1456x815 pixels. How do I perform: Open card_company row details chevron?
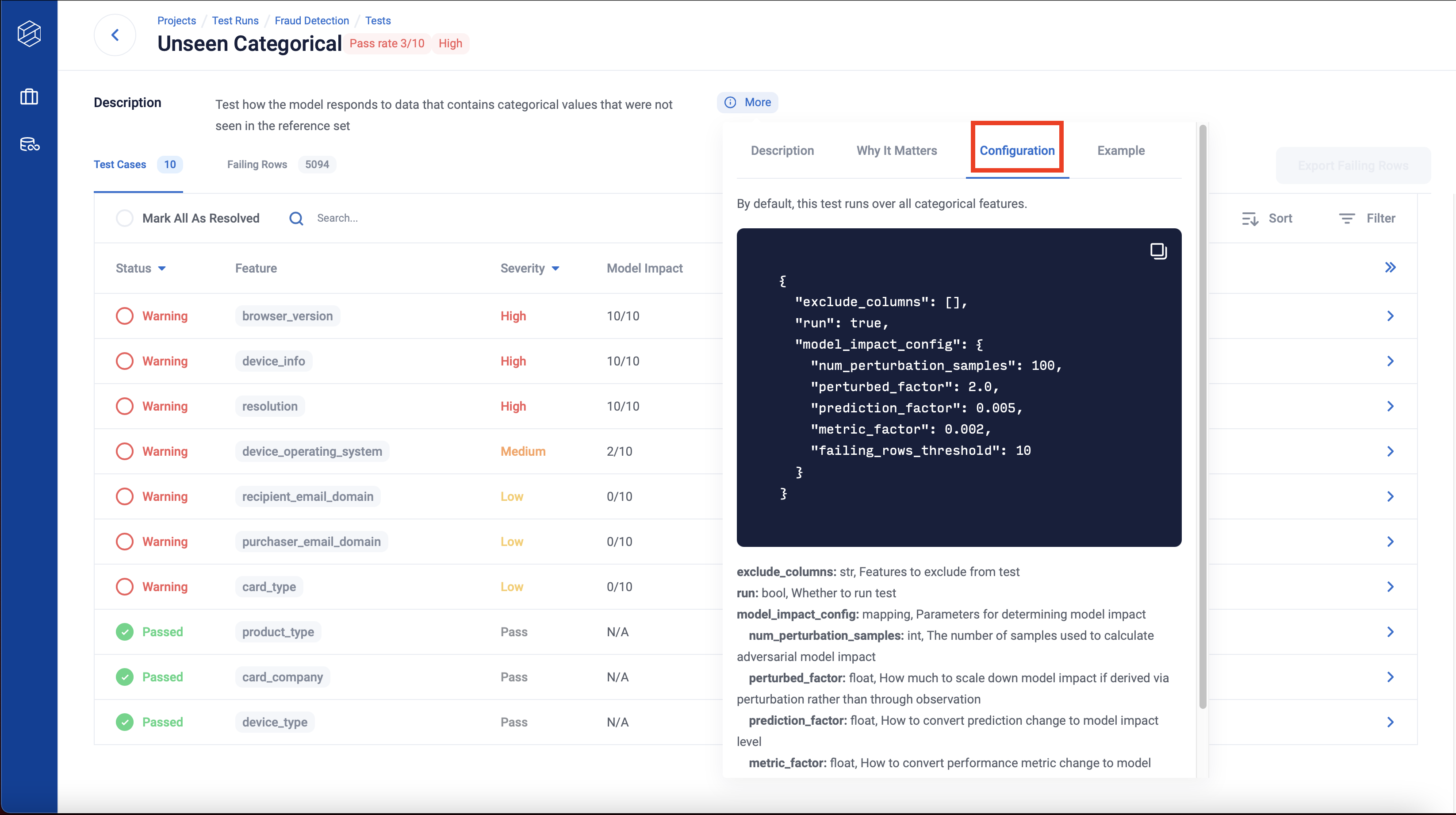(x=1391, y=677)
